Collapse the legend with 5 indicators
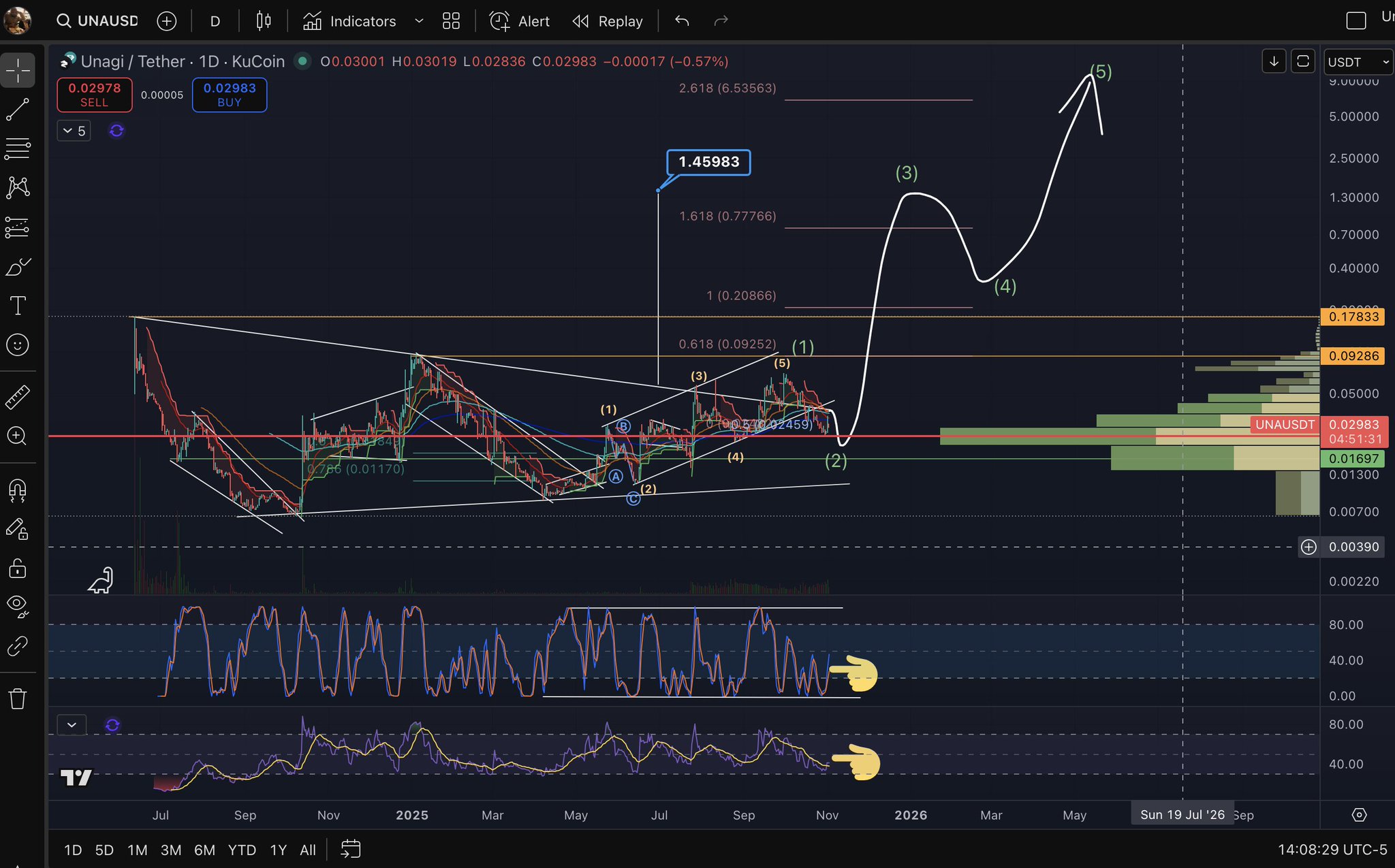1395x868 pixels. tap(74, 131)
